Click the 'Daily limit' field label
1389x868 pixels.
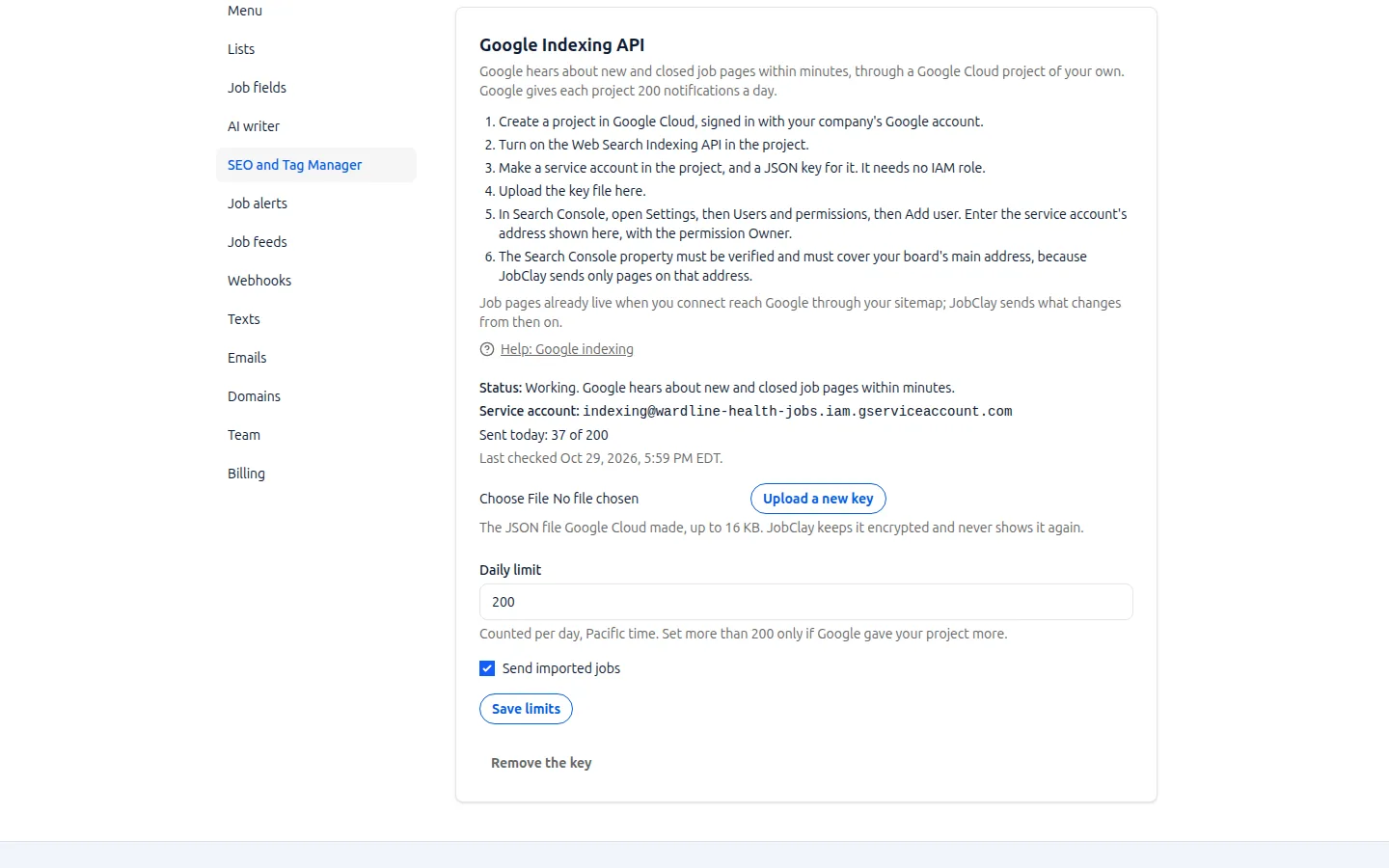(510, 570)
